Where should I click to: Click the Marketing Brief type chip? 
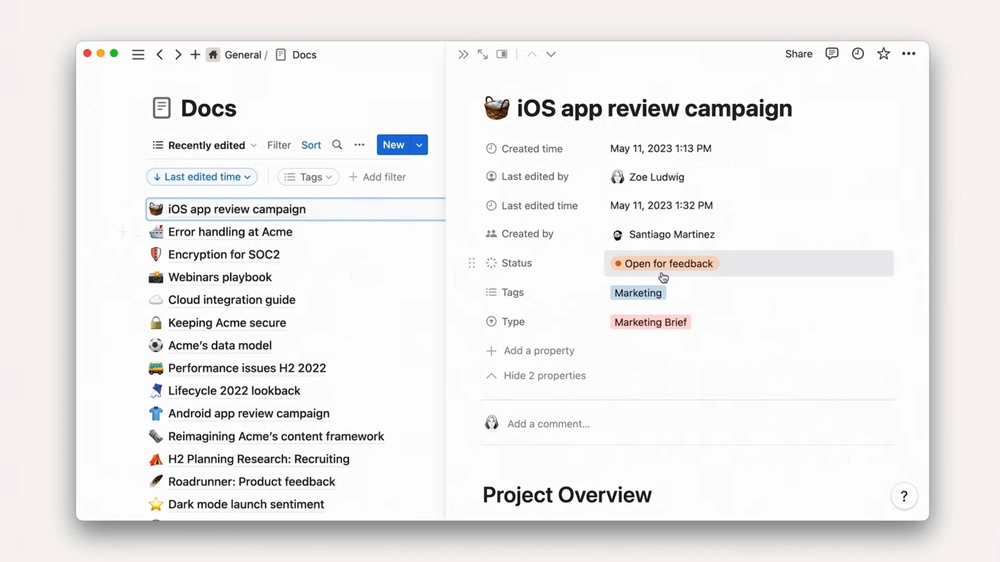651,322
